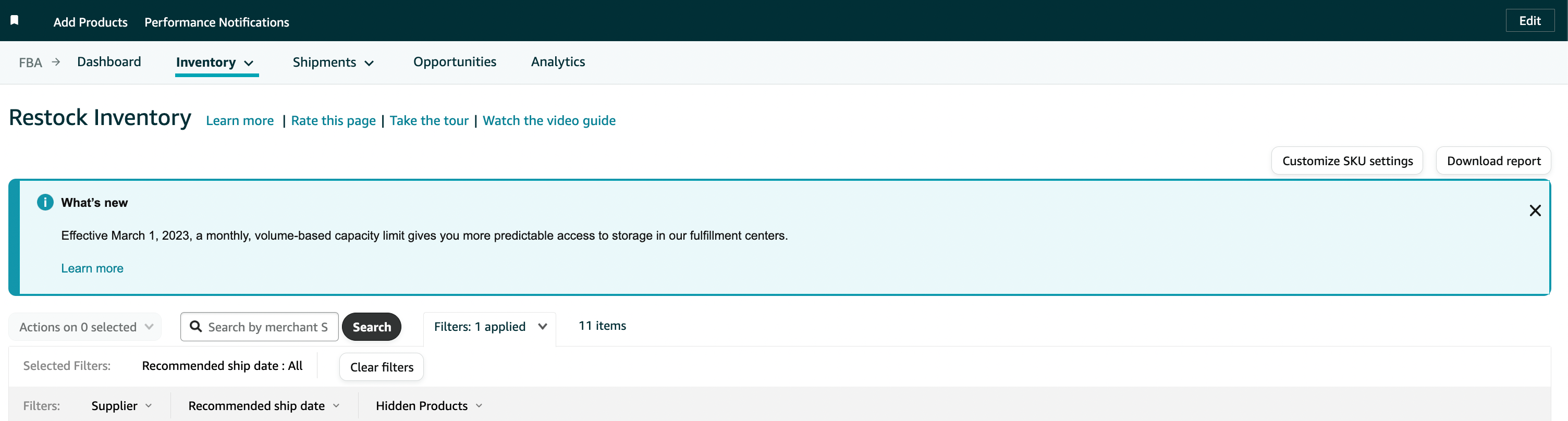Screen dimensions: 1568x421
Task: Expand the Shipments menu
Action: pyautogui.click(x=333, y=62)
